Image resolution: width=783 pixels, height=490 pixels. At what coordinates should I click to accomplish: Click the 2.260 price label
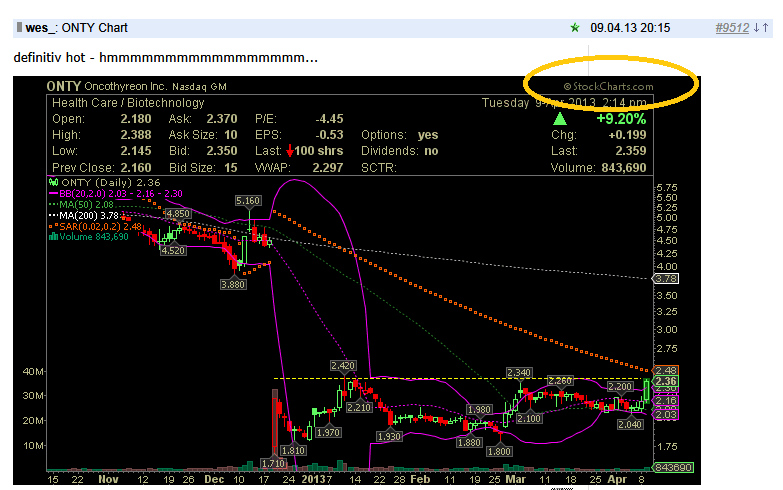[560, 381]
